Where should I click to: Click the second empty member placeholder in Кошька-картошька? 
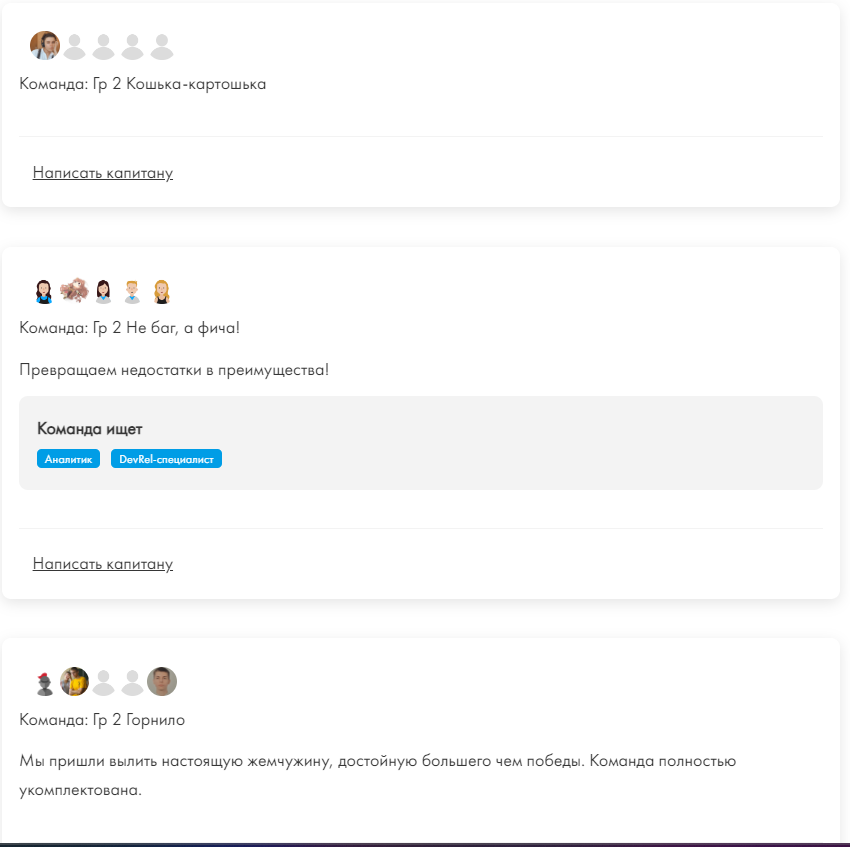104,46
